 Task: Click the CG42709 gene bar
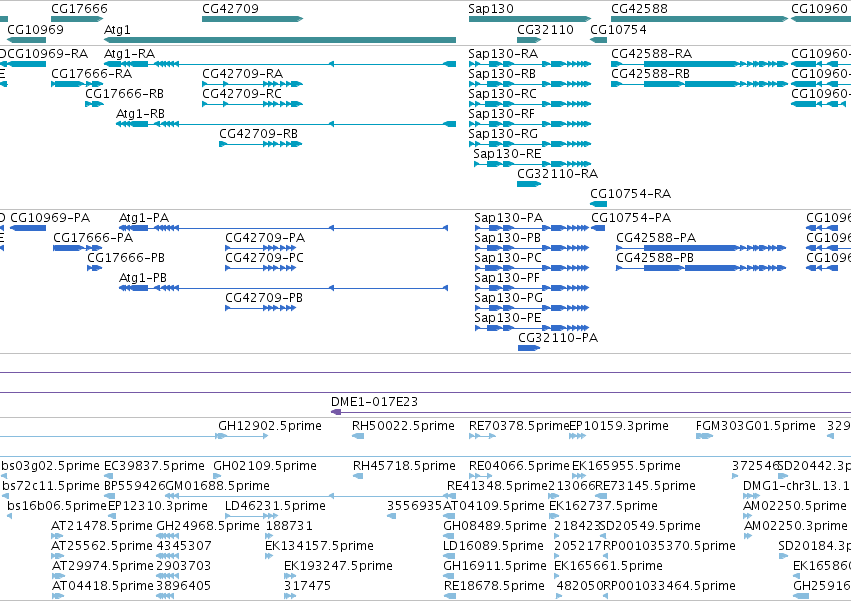pos(252,19)
